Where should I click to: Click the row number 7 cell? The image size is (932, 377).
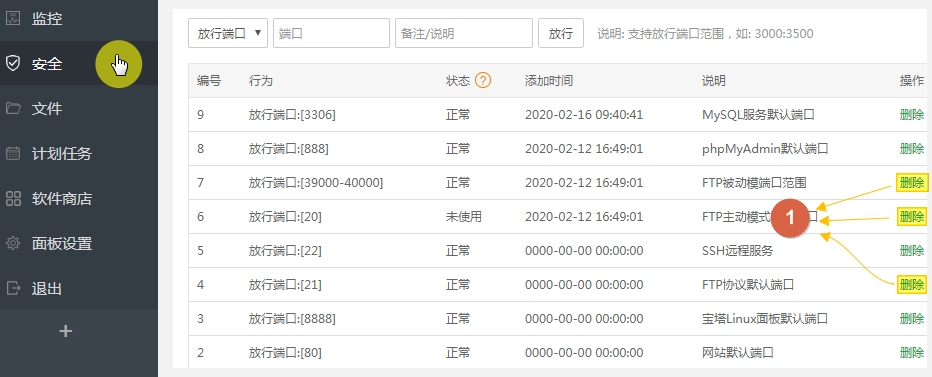pos(201,183)
